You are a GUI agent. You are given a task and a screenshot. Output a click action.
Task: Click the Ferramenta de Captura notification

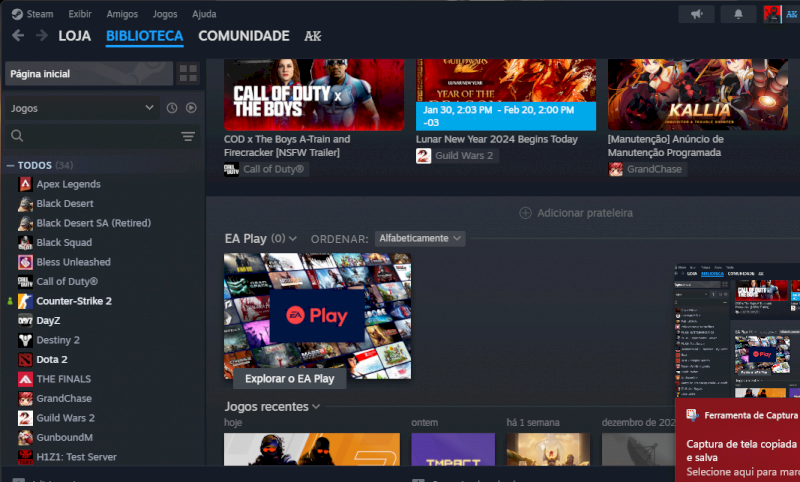(738, 441)
